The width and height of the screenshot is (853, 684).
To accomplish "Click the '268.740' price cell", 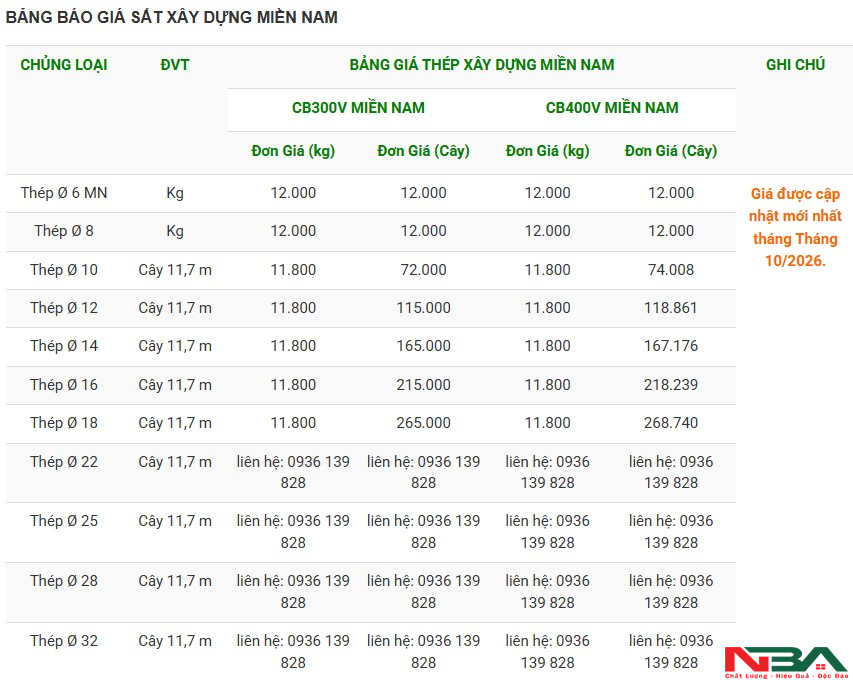I will coord(671,423).
